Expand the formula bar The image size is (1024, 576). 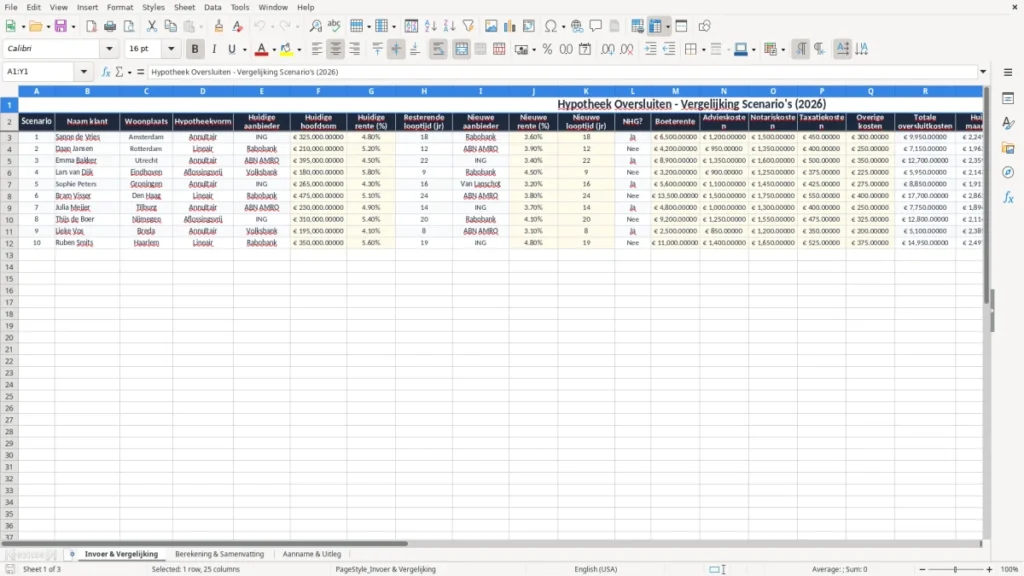point(983,72)
